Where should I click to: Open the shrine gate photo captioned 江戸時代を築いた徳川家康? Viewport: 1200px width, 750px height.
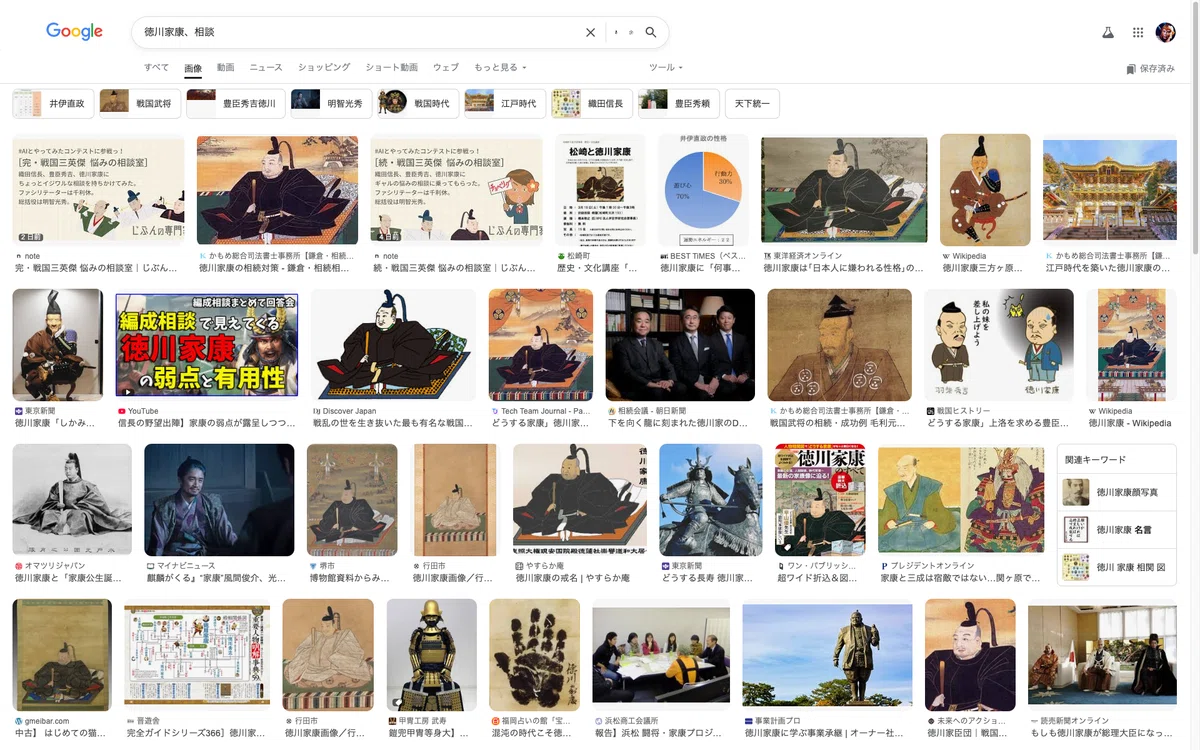click(x=1110, y=190)
